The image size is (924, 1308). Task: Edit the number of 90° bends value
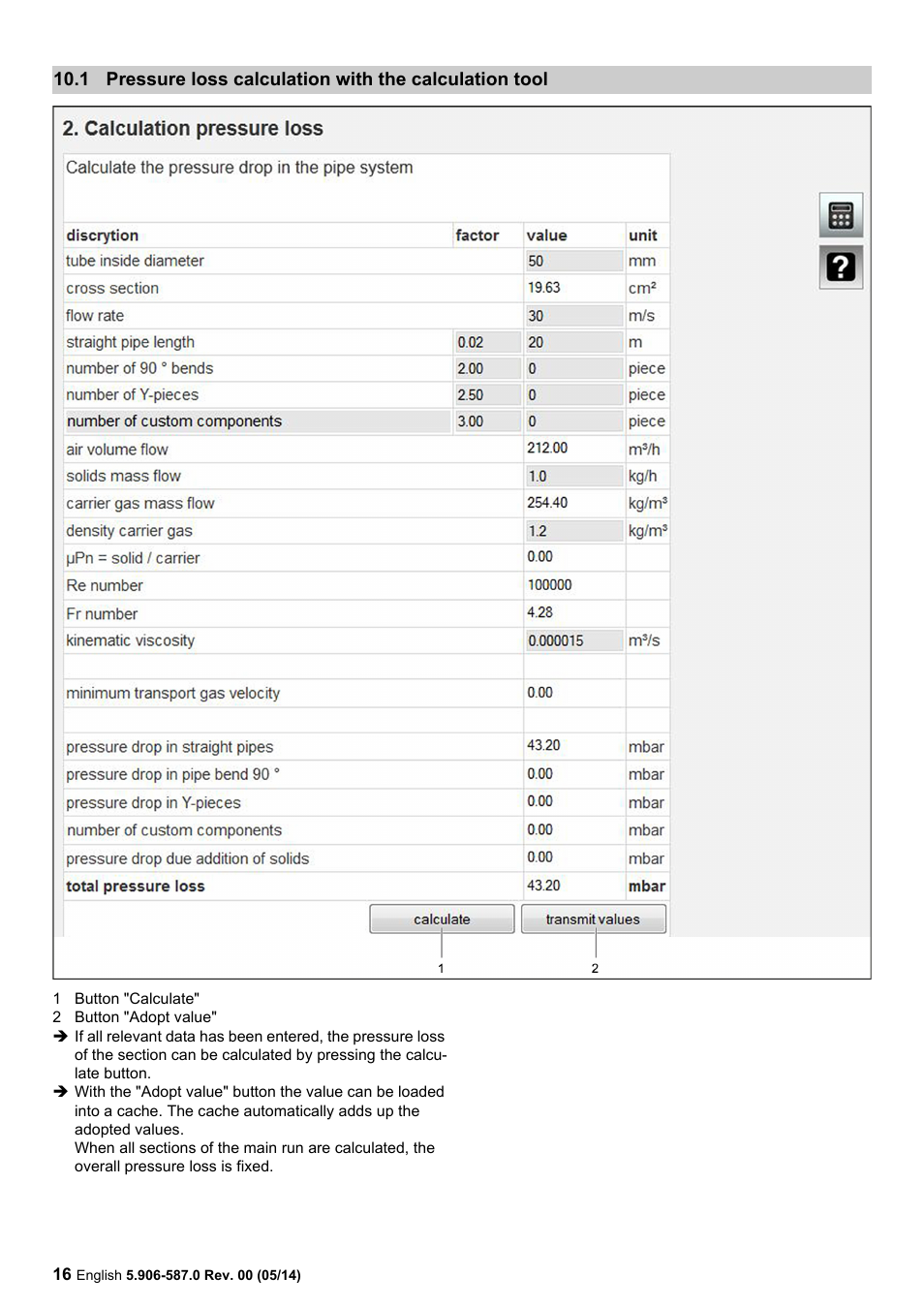(573, 368)
